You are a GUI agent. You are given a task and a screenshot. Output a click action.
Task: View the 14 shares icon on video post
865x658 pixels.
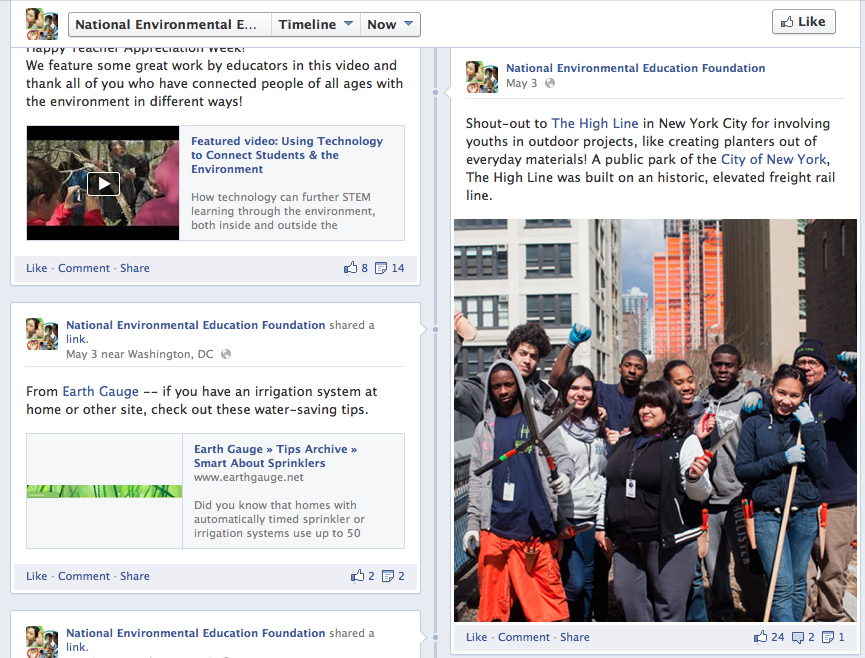(x=381, y=268)
